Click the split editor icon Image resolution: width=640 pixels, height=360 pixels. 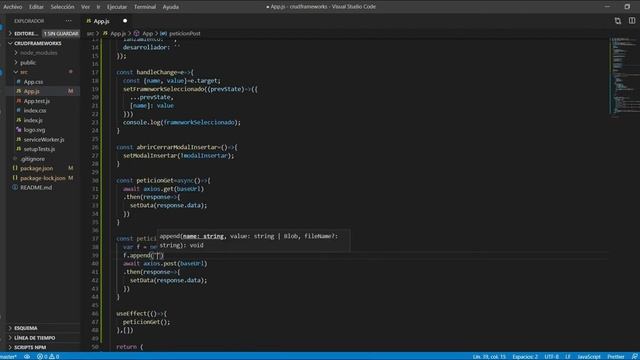tap(632, 21)
